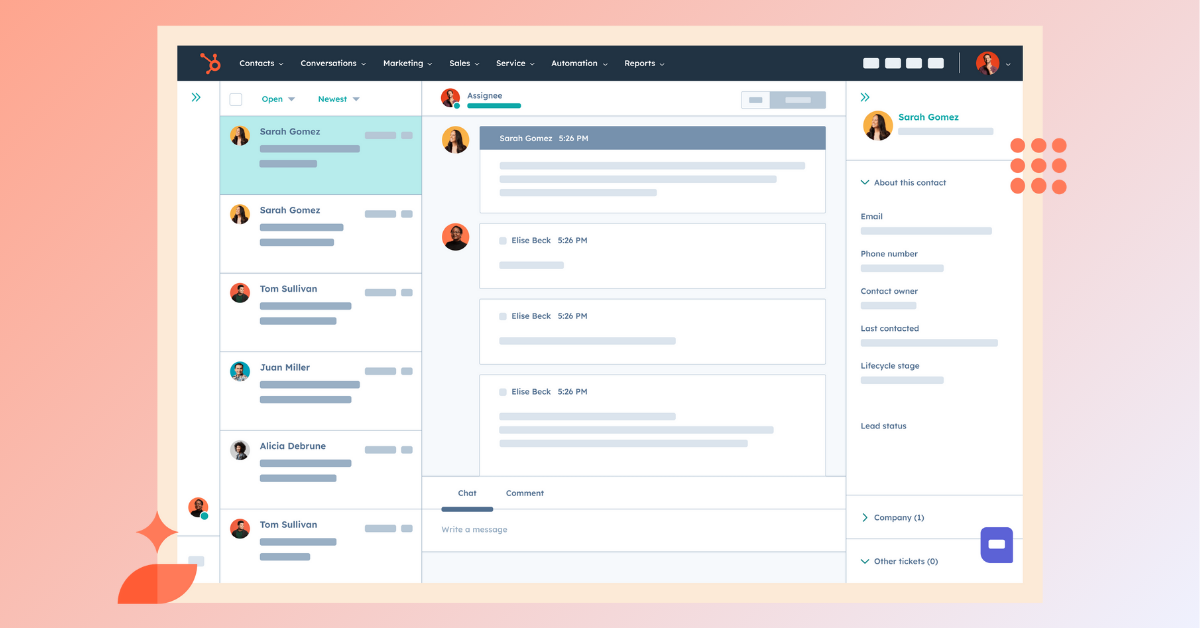Image resolution: width=1200 pixels, height=628 pixels.
Task: Open the purple chat widget button
Action: pos(996,545)
